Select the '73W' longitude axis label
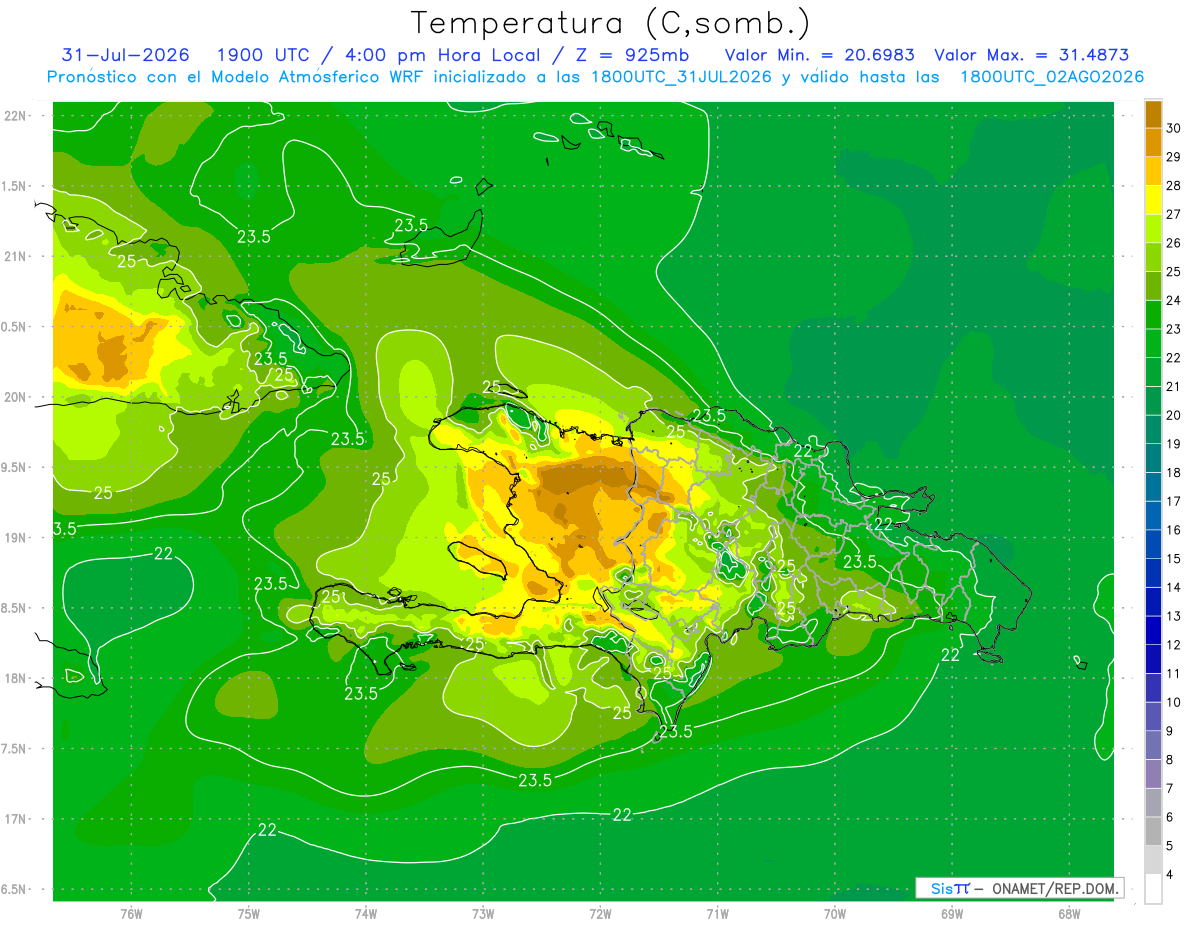Screen dimensions: 1200x927 click(483, 914)
